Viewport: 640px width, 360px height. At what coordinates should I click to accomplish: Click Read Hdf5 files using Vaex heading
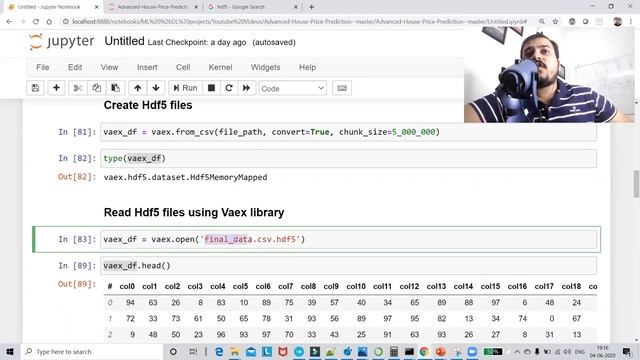click(x=194, y=213)
